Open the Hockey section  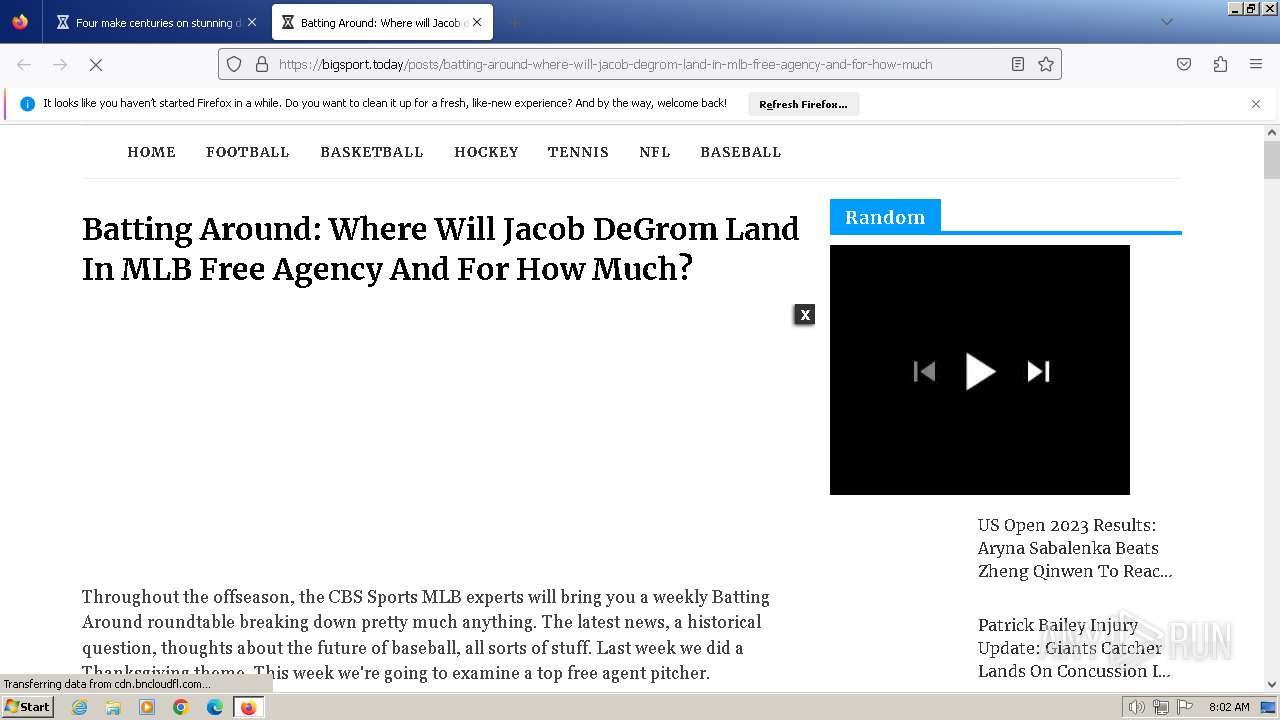click(486, 152)
